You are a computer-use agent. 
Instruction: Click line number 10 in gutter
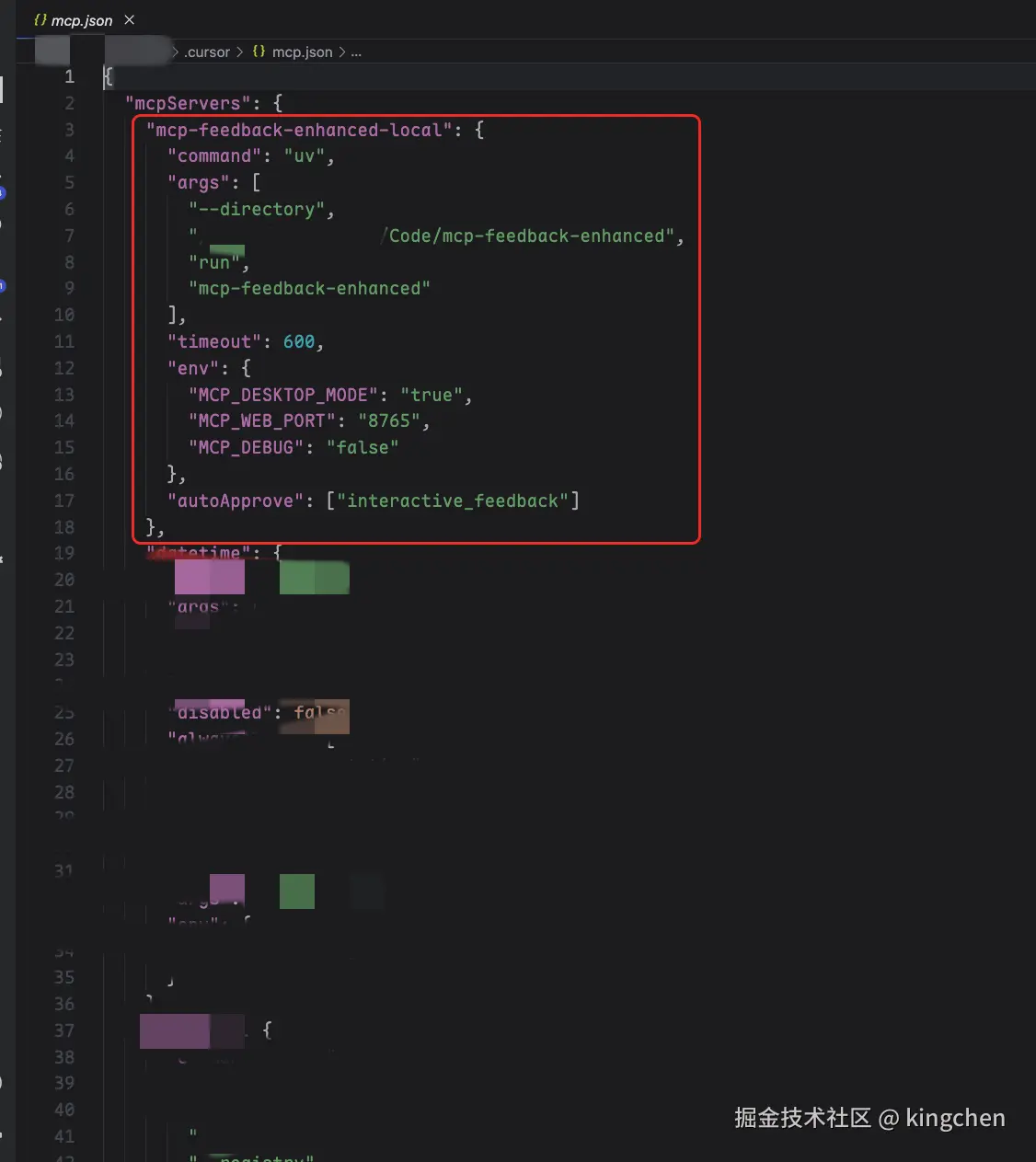(x=63, y=316)
